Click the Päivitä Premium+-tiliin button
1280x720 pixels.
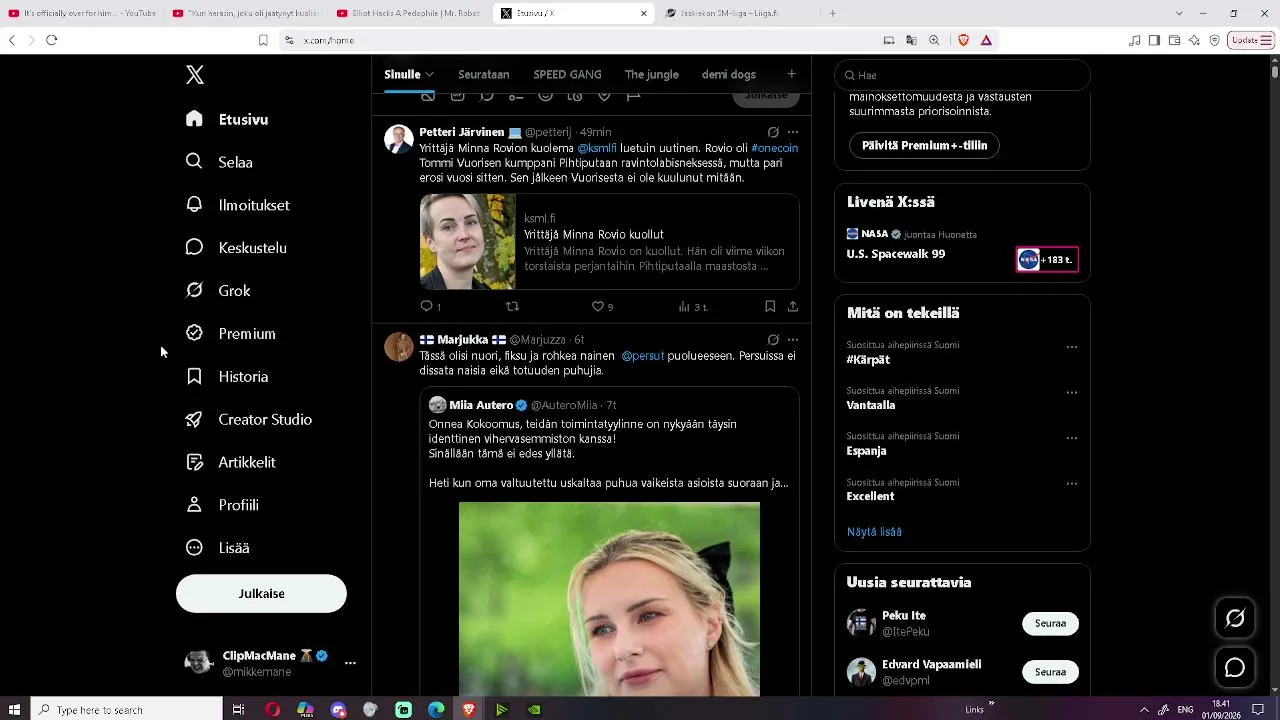click(924, 145)
